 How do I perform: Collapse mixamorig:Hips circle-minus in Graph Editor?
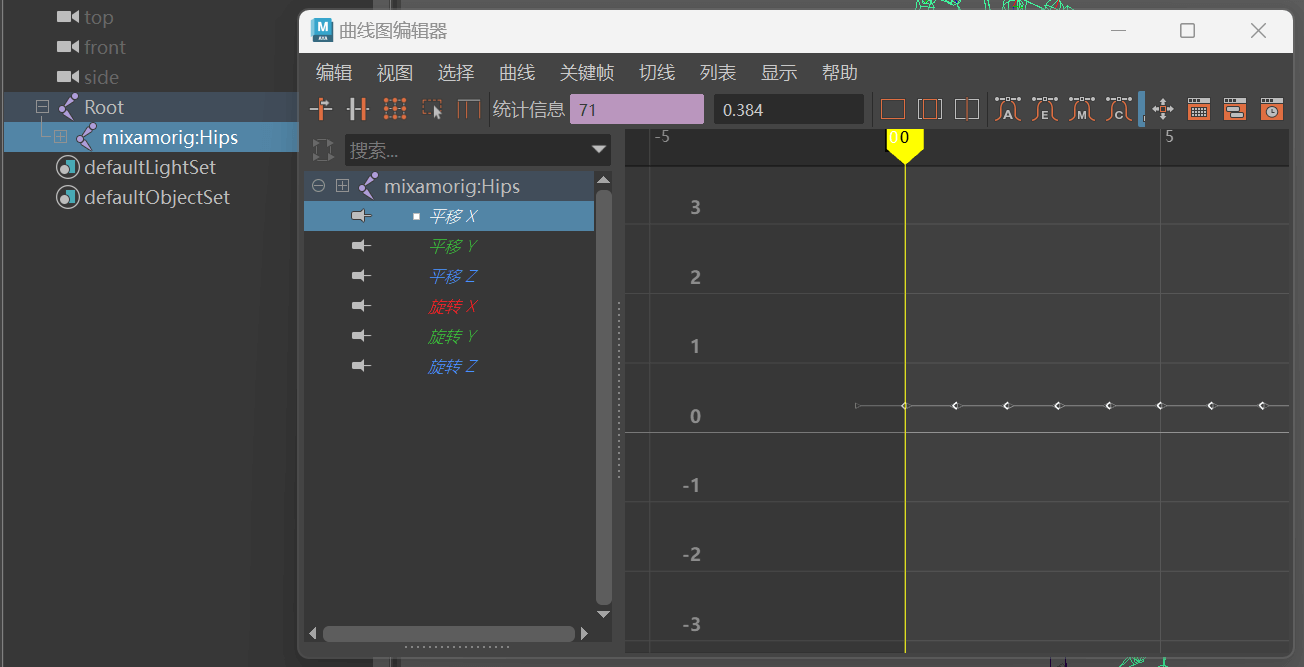tap(319, 186)
